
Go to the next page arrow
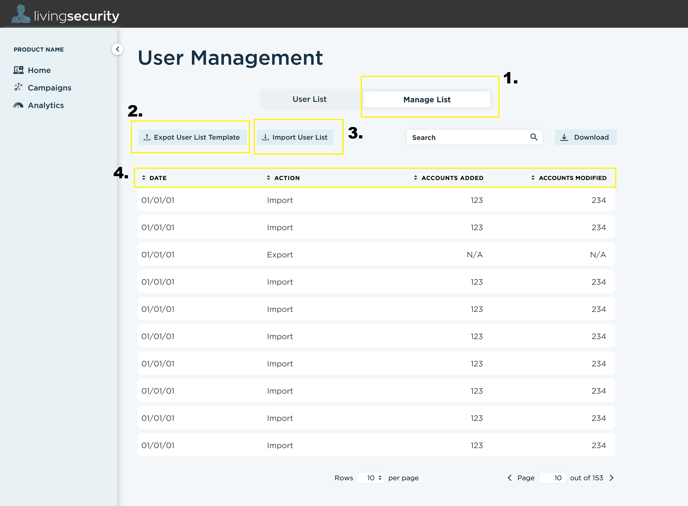tap(611, 477)
